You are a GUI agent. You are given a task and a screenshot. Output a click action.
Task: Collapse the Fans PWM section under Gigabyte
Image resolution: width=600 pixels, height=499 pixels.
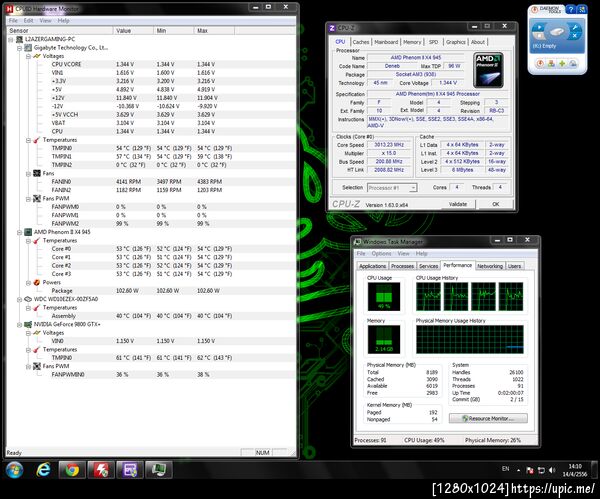coord(28,199)
